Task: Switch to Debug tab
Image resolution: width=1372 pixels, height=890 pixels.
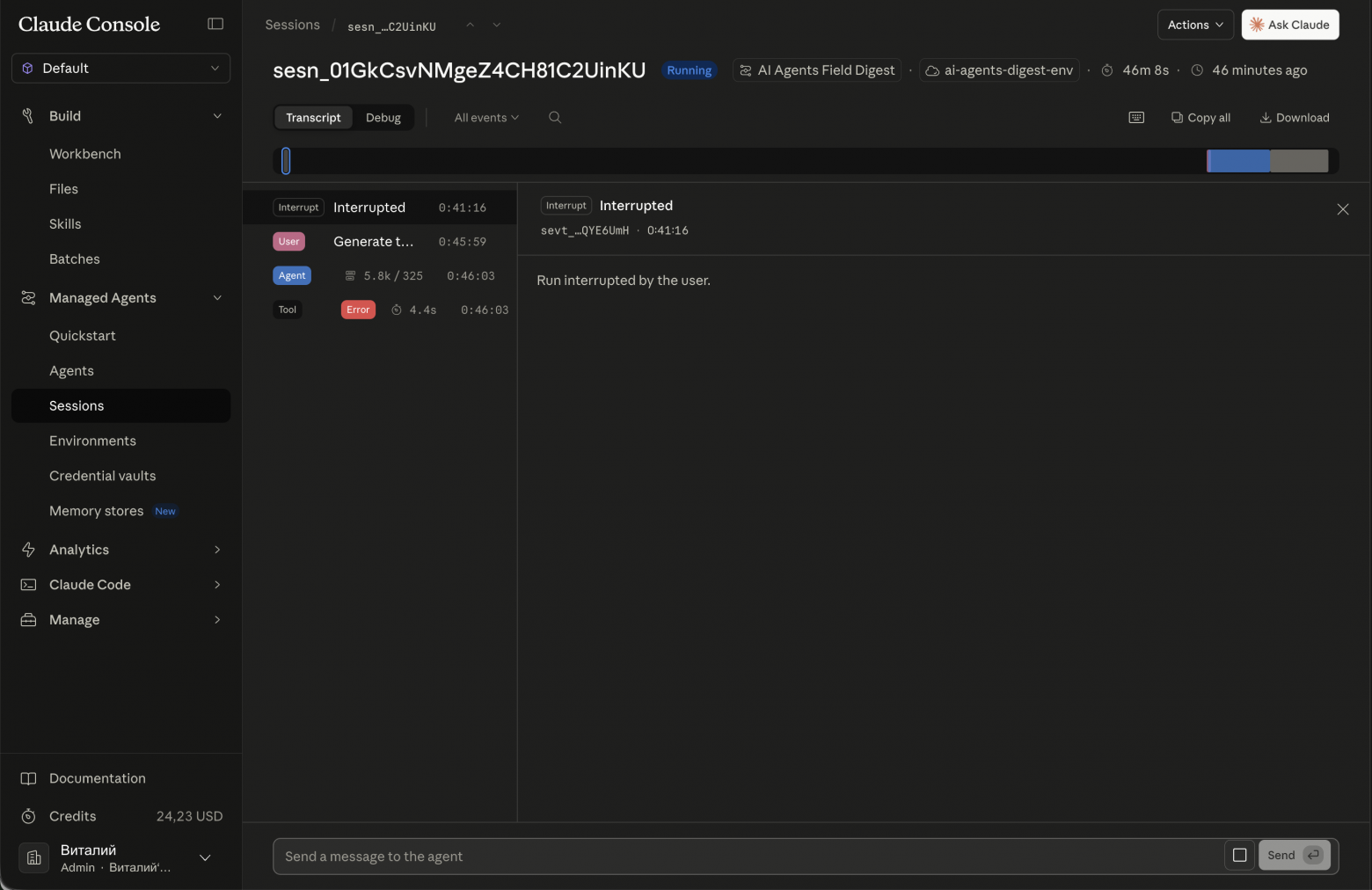Action: [383, 118]
